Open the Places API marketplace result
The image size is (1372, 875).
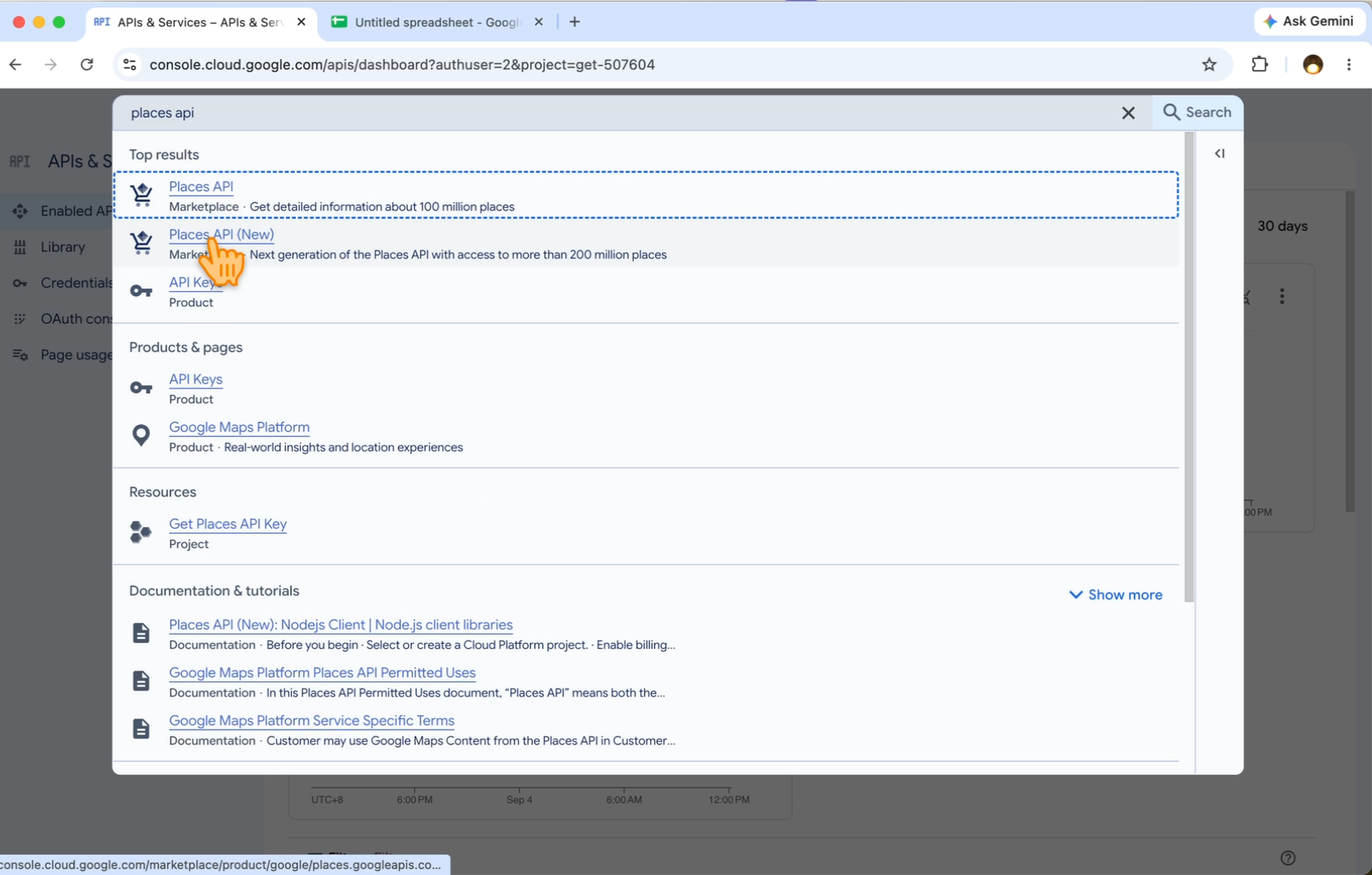(x=201, y=186)
